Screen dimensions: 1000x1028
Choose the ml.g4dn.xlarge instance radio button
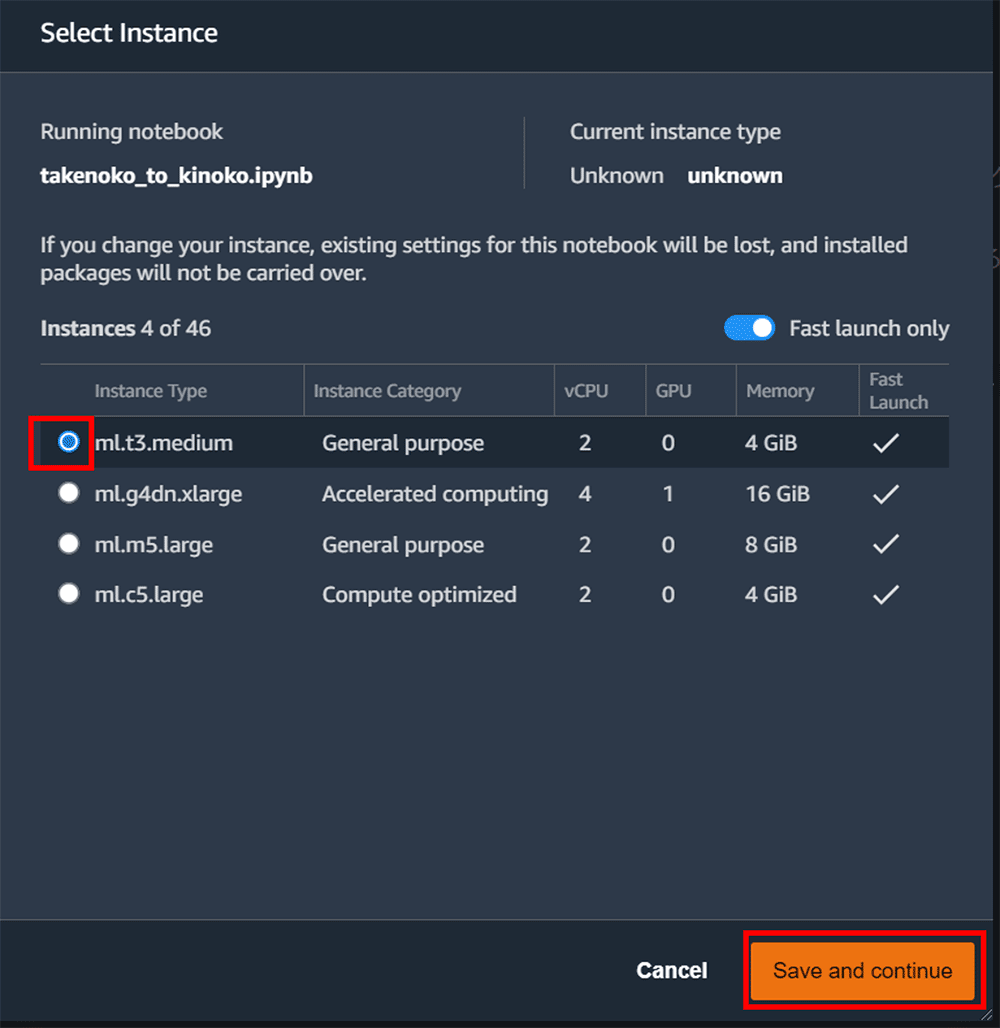68,493
